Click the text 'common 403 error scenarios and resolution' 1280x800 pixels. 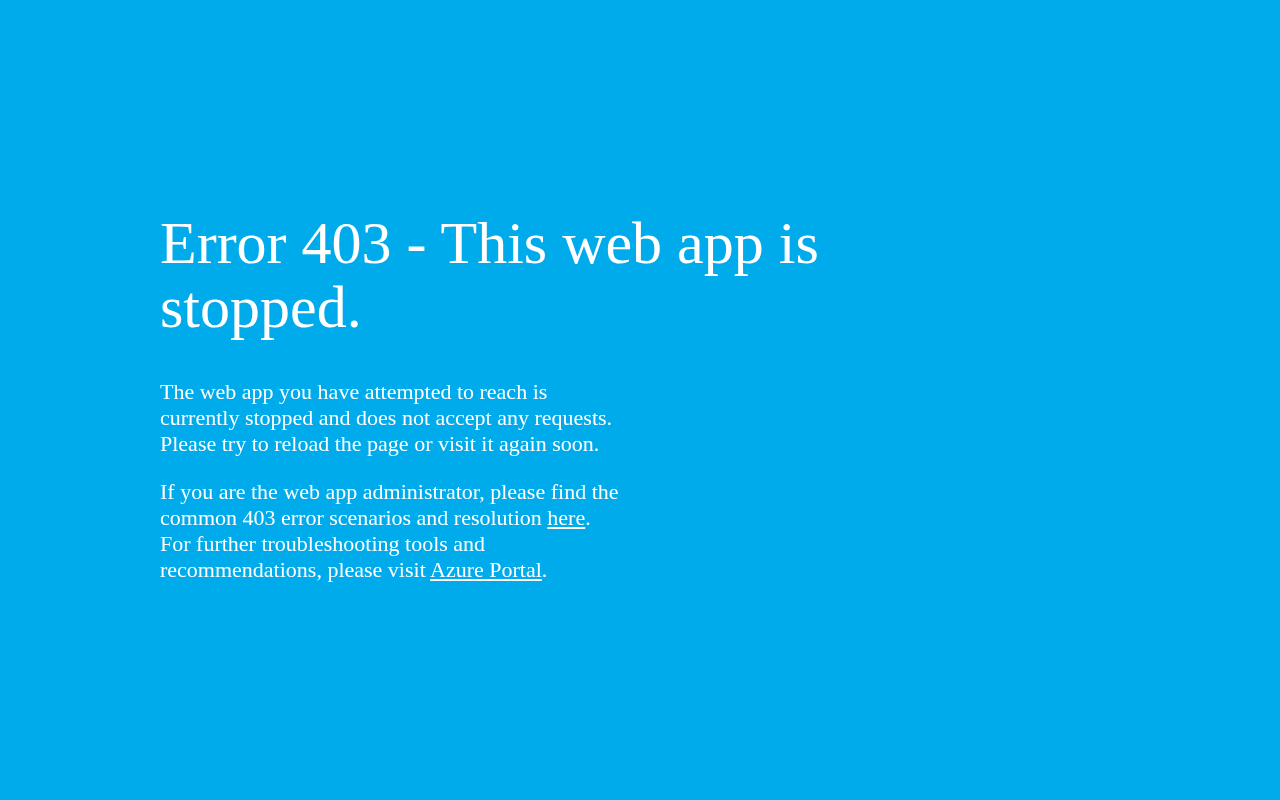tap(351, 518)
